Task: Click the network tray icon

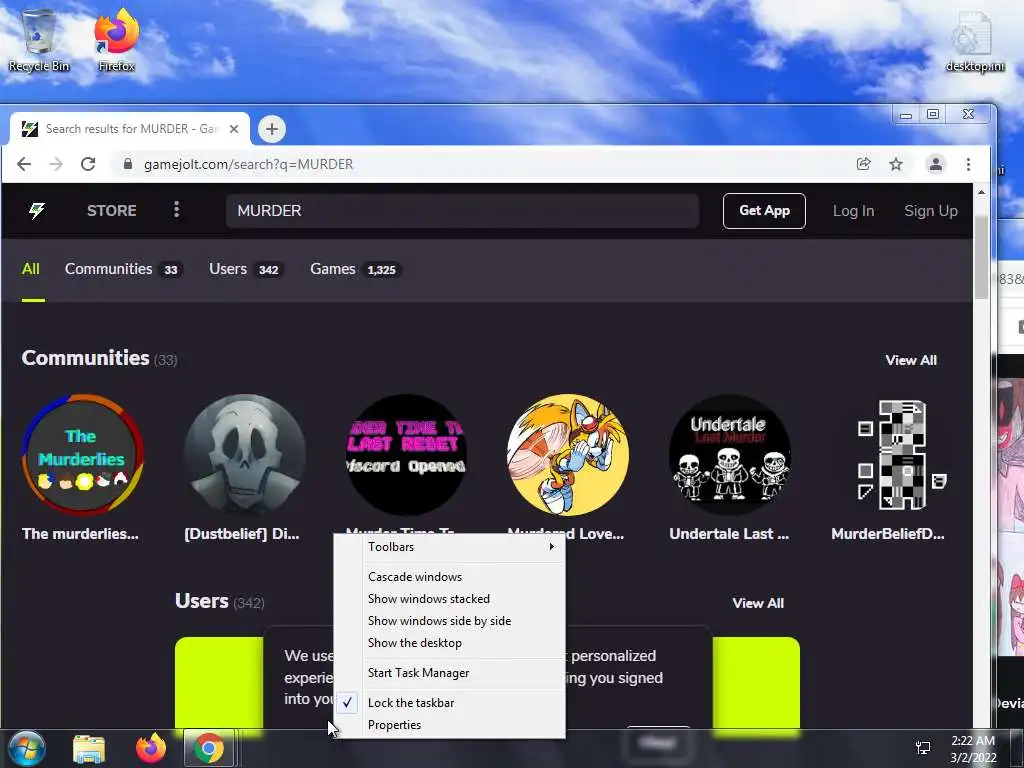Action: click(x=923, y=748)
